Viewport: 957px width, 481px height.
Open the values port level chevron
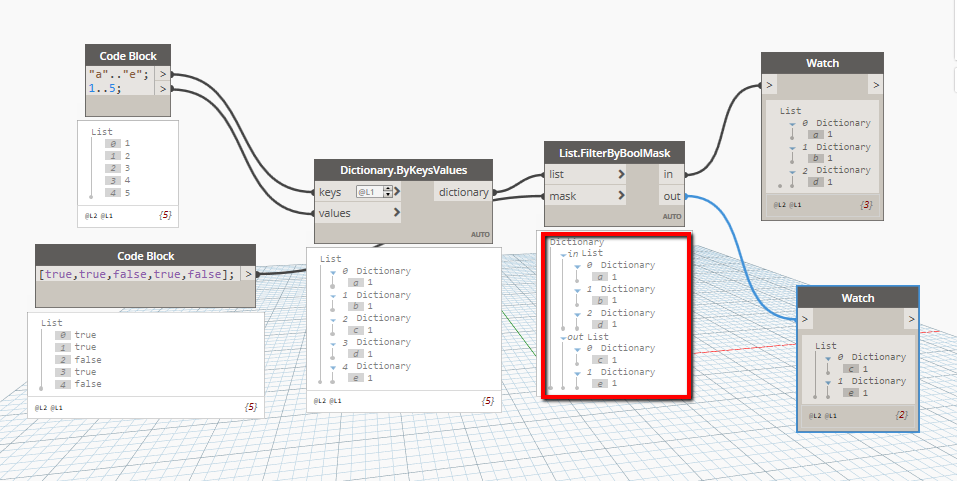[x=397, y=213]
